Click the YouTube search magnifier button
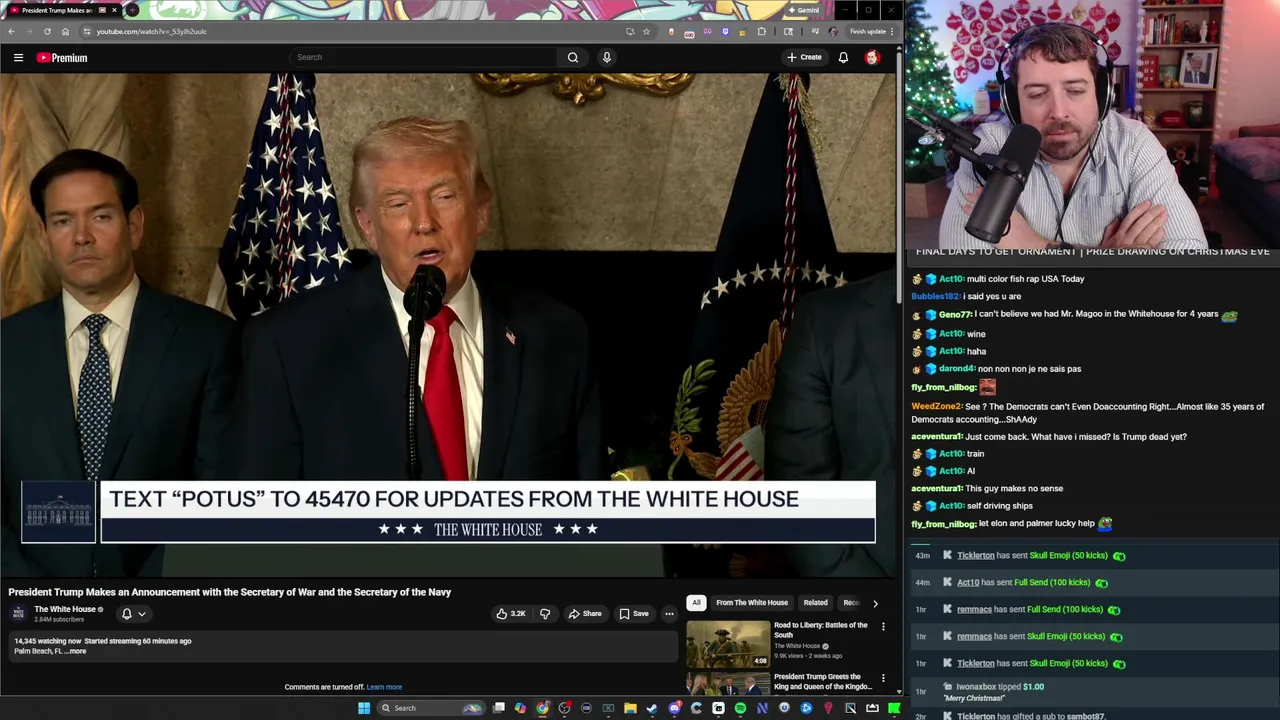Viewport: 1280px width, 720px height. coord(573,57)
